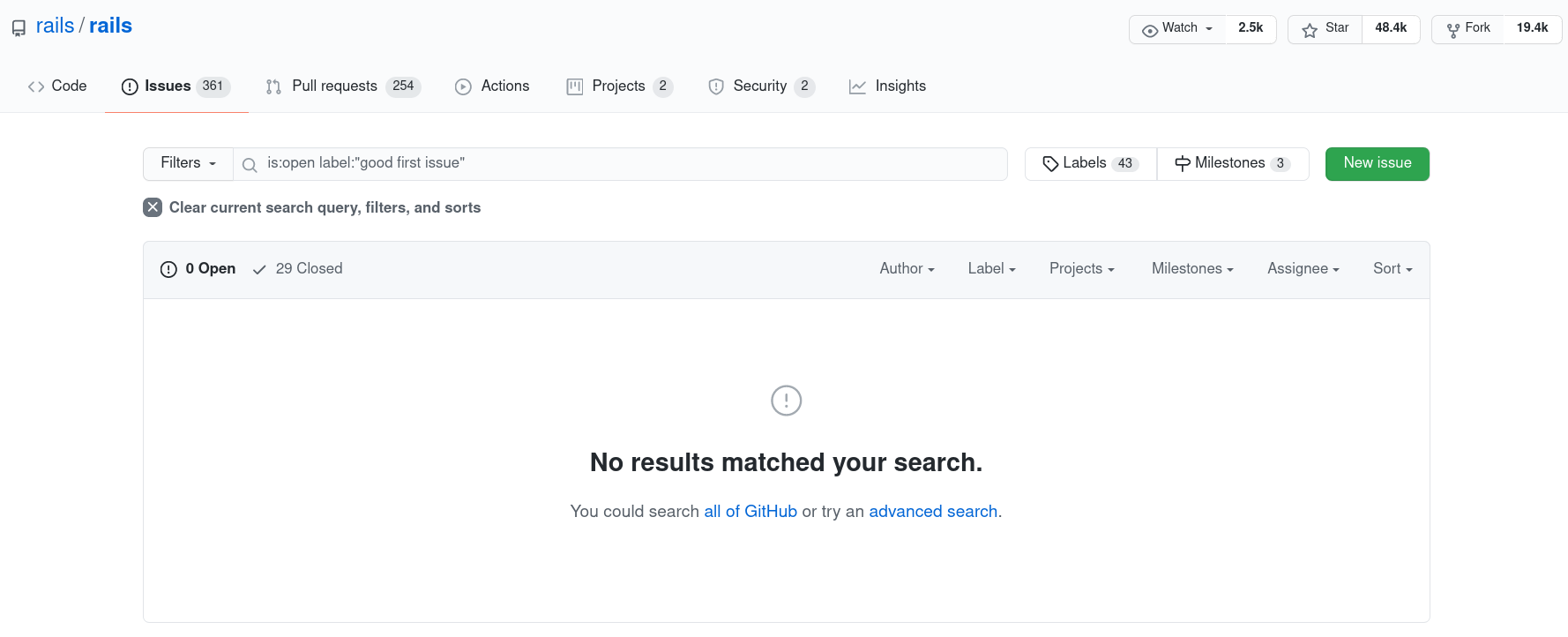Open the Labels list button
Image resolution: width=1568 pixels, height=637 pixels.
1091,163
